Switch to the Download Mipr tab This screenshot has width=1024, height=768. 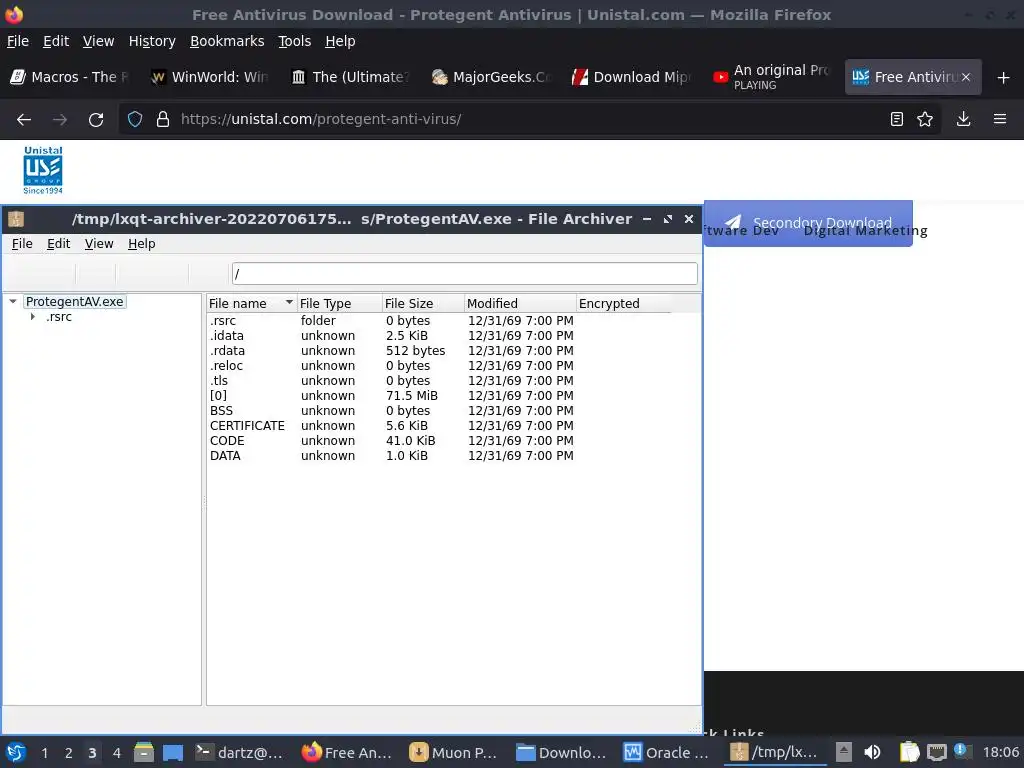tap(632, 77)
